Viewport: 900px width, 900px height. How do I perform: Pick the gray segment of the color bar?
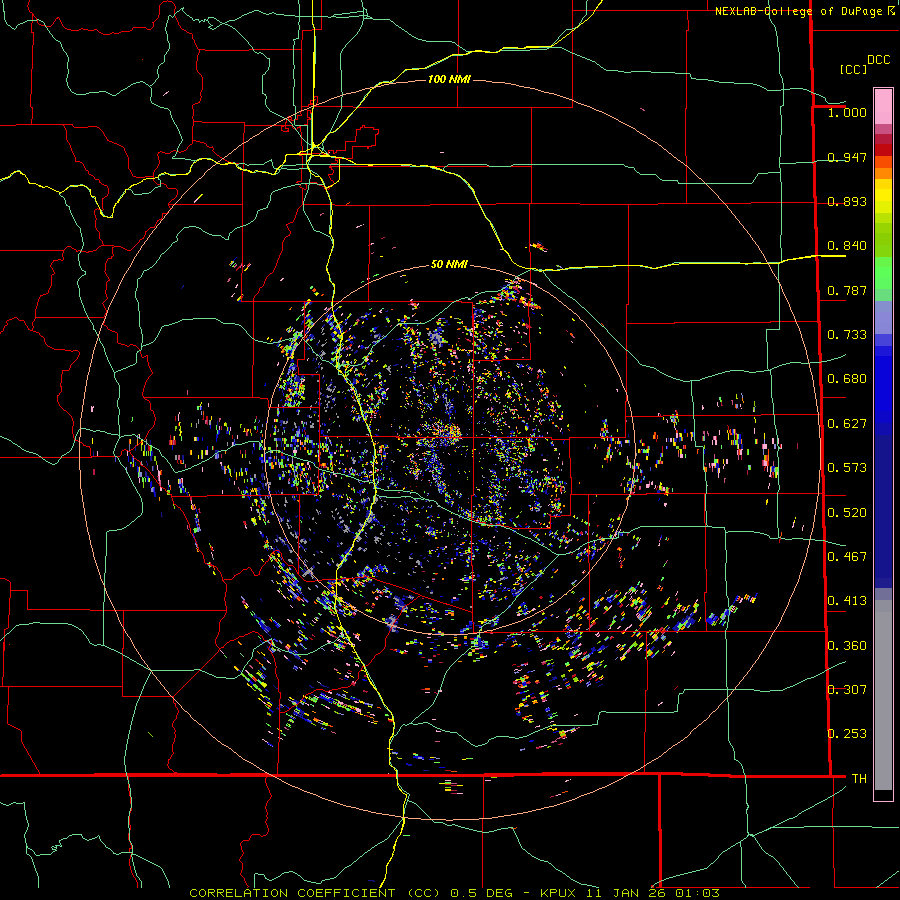[883, 695]
